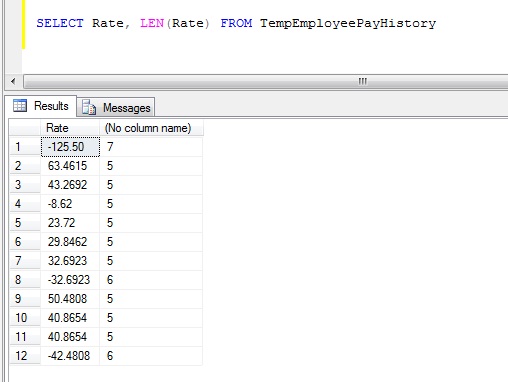Click the 29.8462 Rate cell
This screenshot has width=508, height=382.
coord(70,242)
